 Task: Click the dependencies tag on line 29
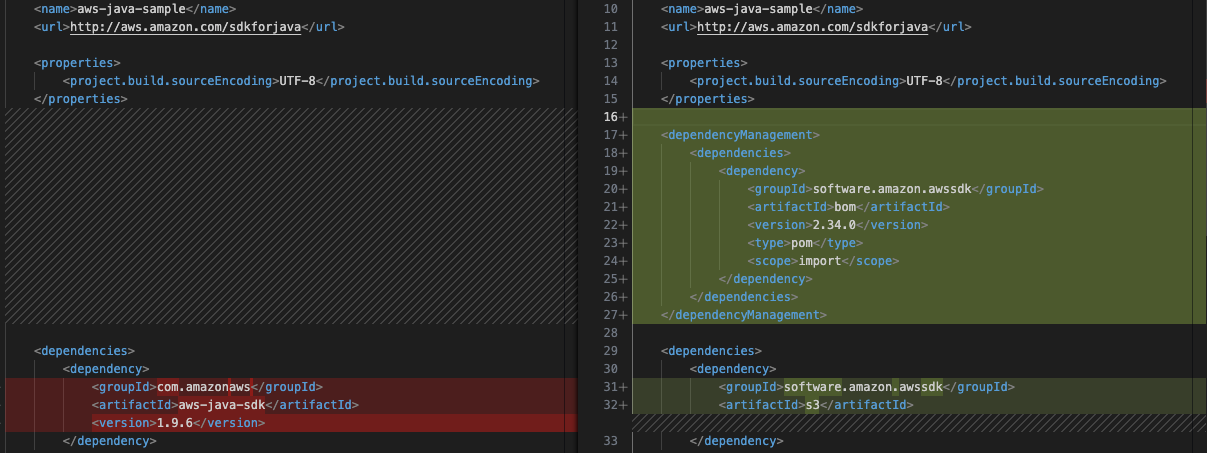(712, 351)
